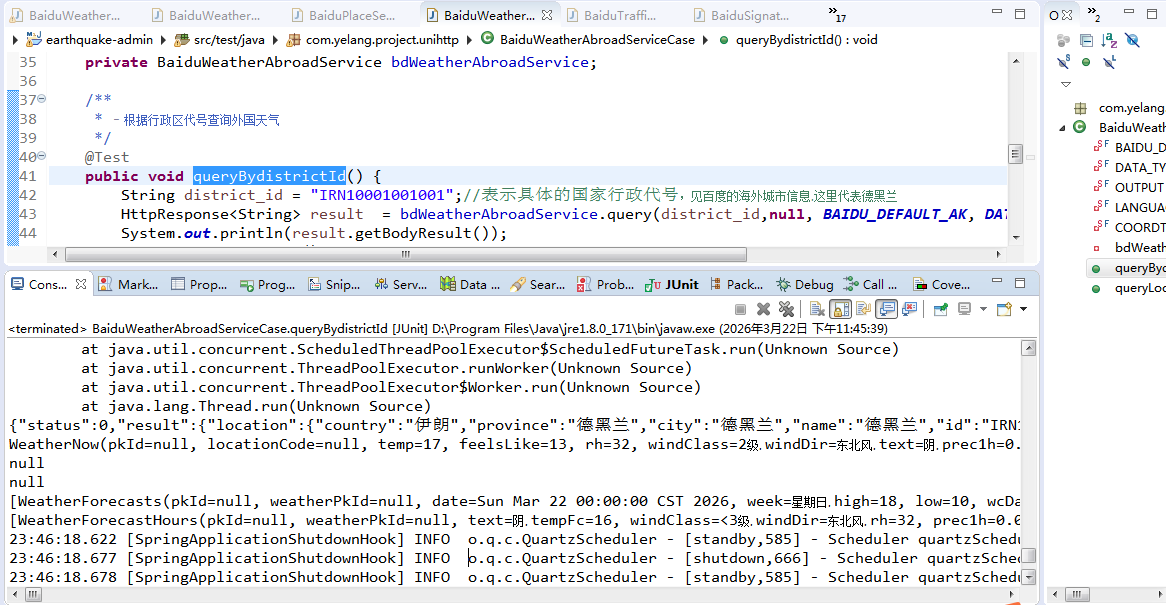Select the LANGUA... field in the Outline

click(x=1129, y=207)
